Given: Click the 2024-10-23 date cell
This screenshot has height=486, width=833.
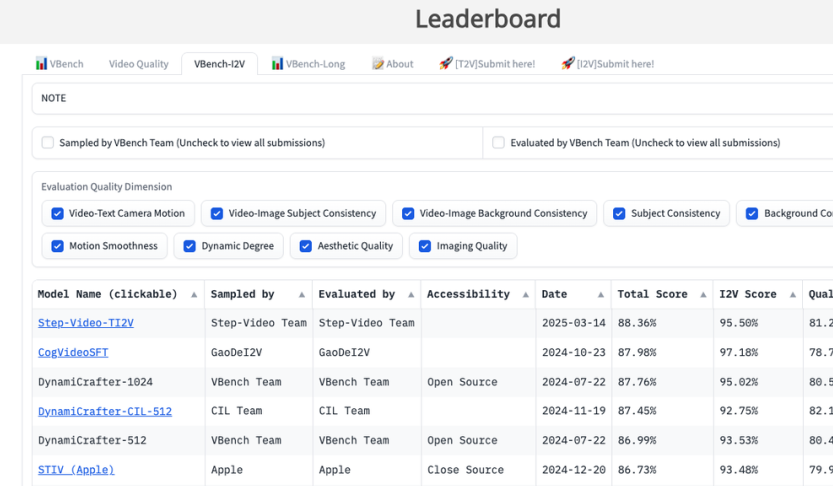Looking at the screenshot, I should (x=574, y=353).
